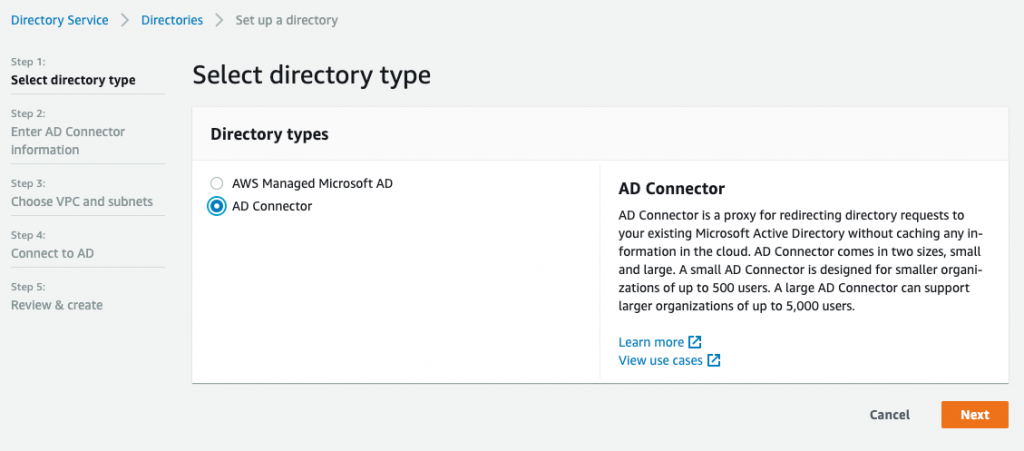This screenshot has height=451, width=1024.
Task: Click breadcrumb chevron after Directory Service
Action: [x=125, y=20]
